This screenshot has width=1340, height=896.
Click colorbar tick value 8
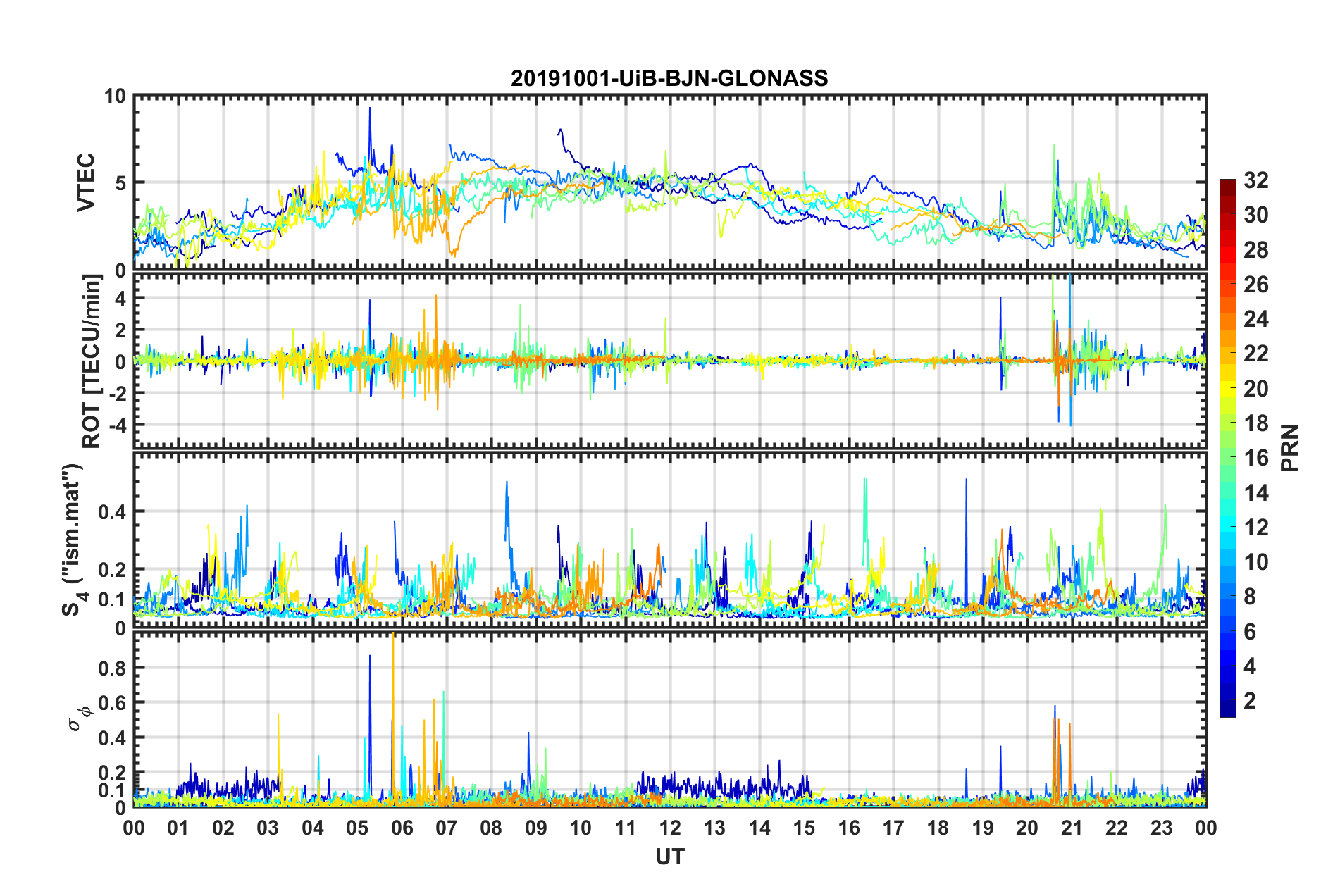1250,597
